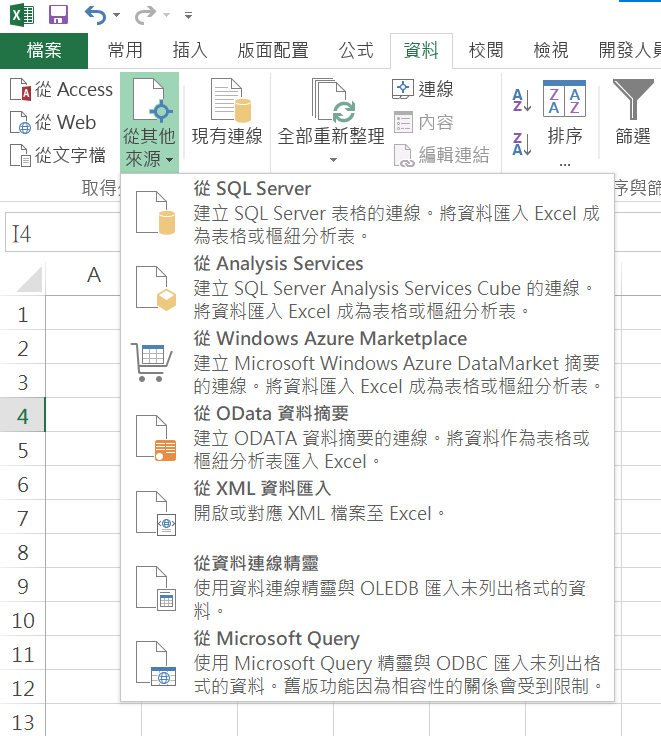
Task: Choose 從 SQL Server menu item
Action: (367, 212)
